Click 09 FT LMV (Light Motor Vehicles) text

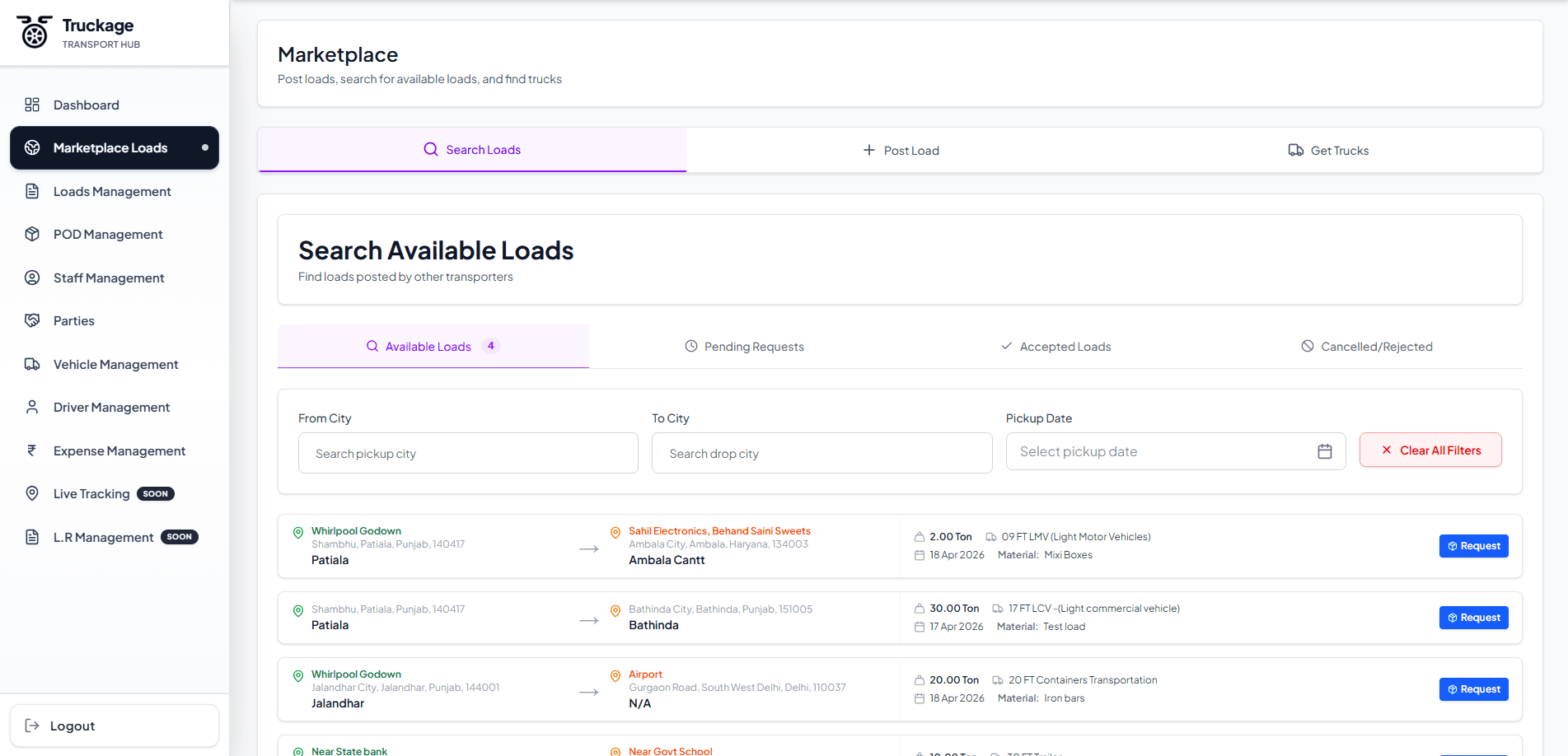click(x=1076, y=537)
